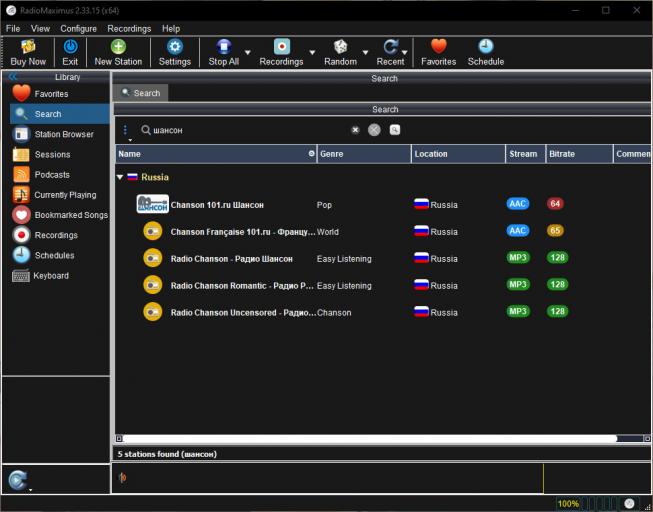Click the Pop genre cell

tap(324, 205)
